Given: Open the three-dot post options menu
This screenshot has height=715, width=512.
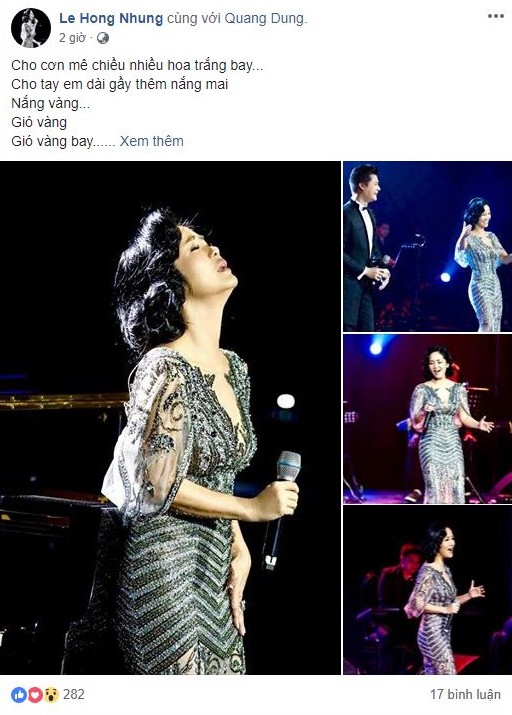Looking at the screenshot, I should tap(496, 16).
